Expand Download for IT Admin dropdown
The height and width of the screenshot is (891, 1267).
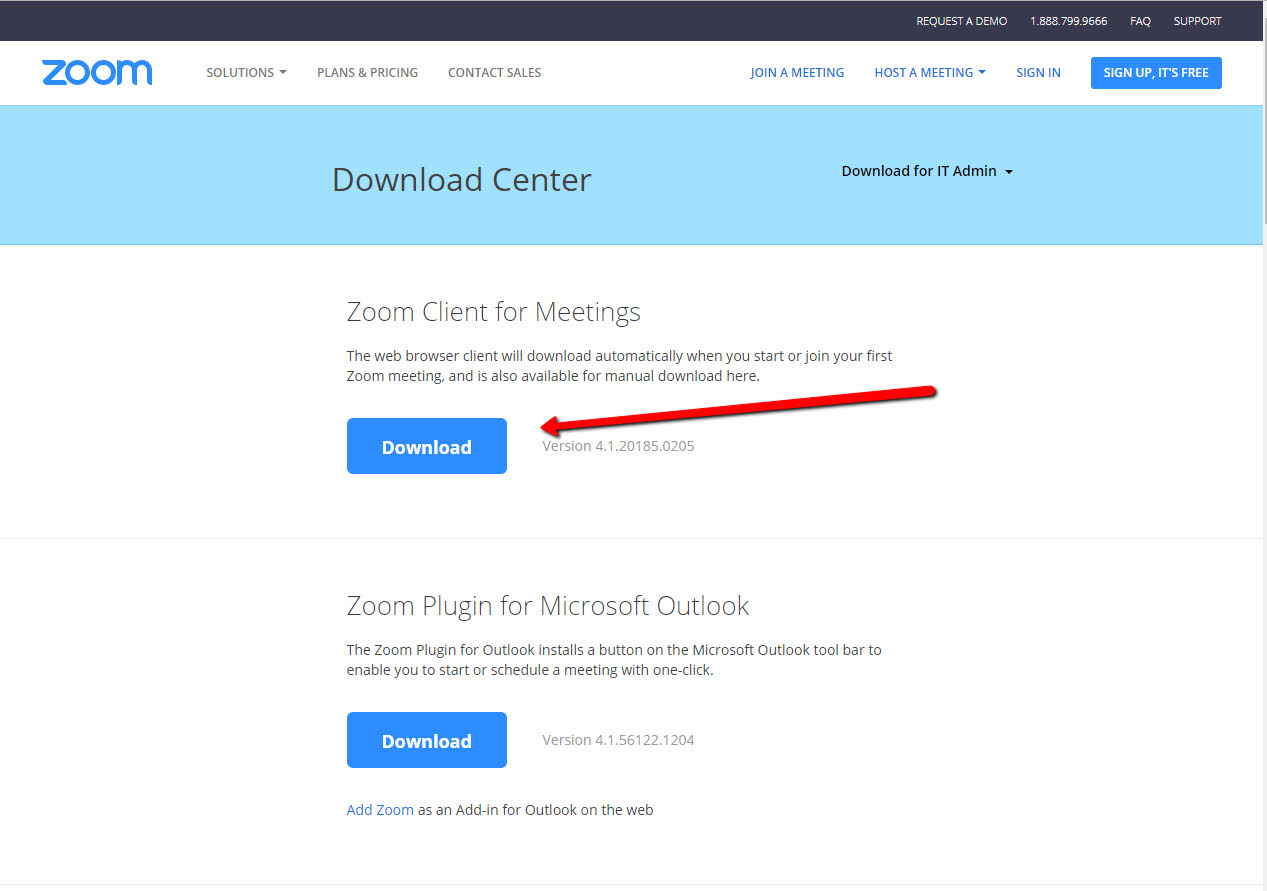927,171
